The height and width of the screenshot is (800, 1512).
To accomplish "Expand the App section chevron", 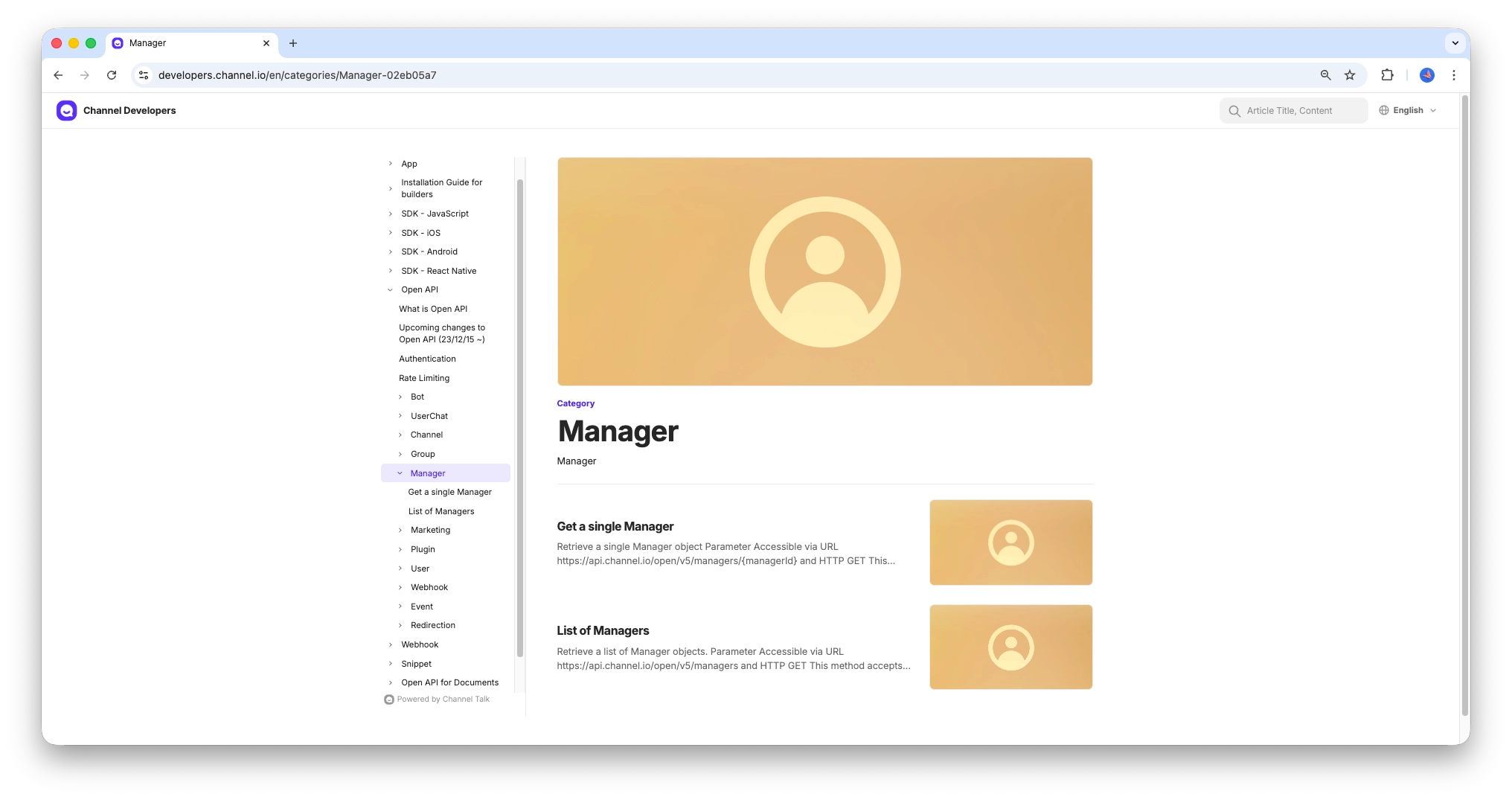I will pos(391,164).
